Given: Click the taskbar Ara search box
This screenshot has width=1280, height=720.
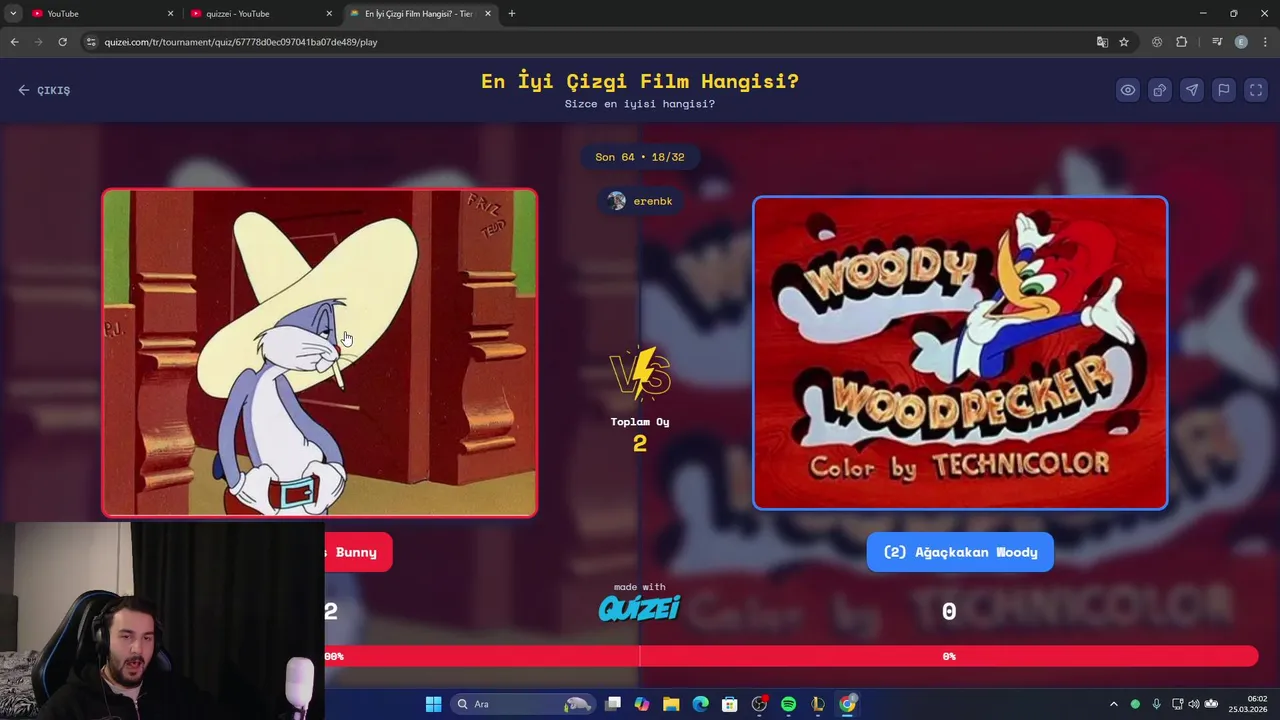Looking at the screenshot, I should coord(522,704).
